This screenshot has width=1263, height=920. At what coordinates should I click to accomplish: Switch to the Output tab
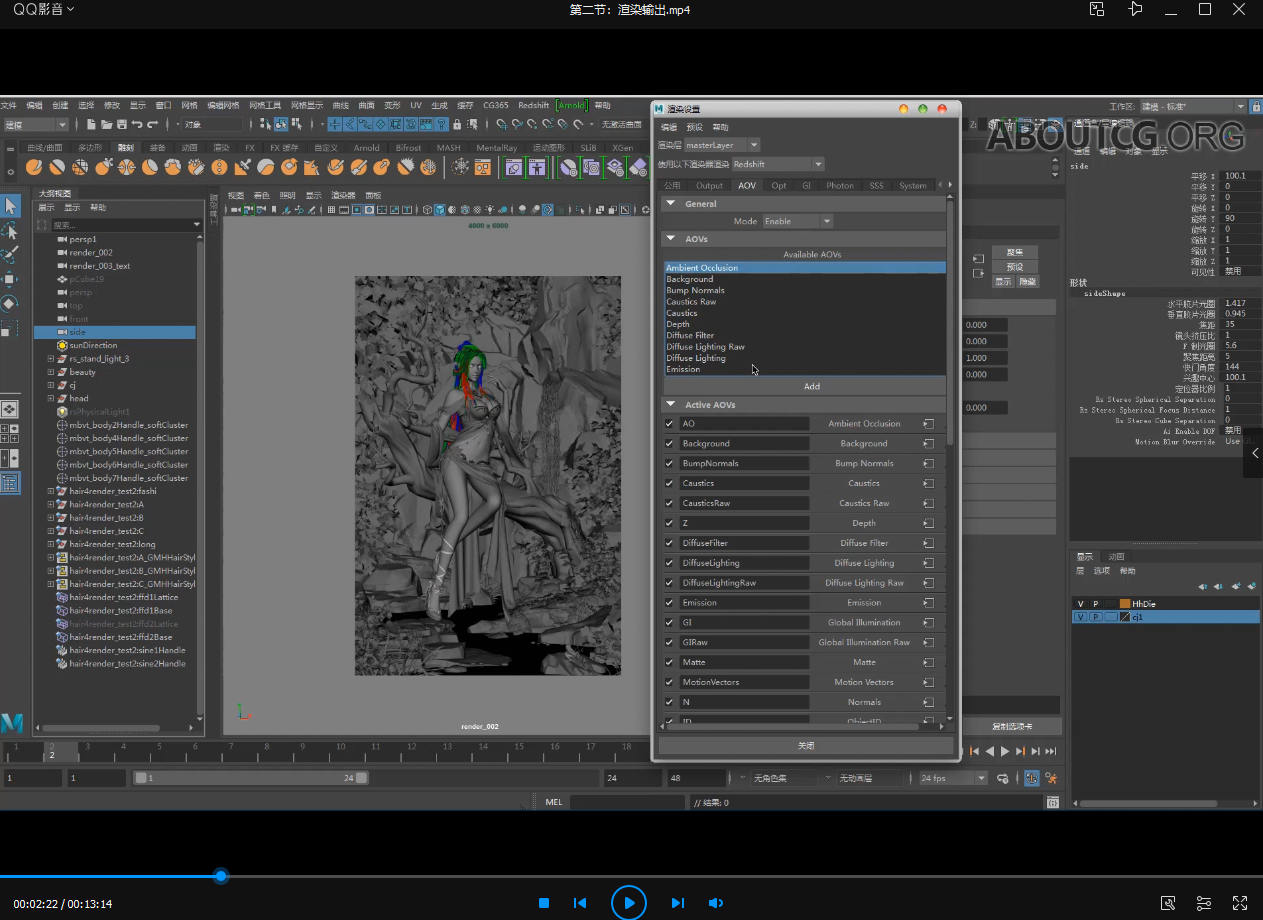(x=709, y=186)
